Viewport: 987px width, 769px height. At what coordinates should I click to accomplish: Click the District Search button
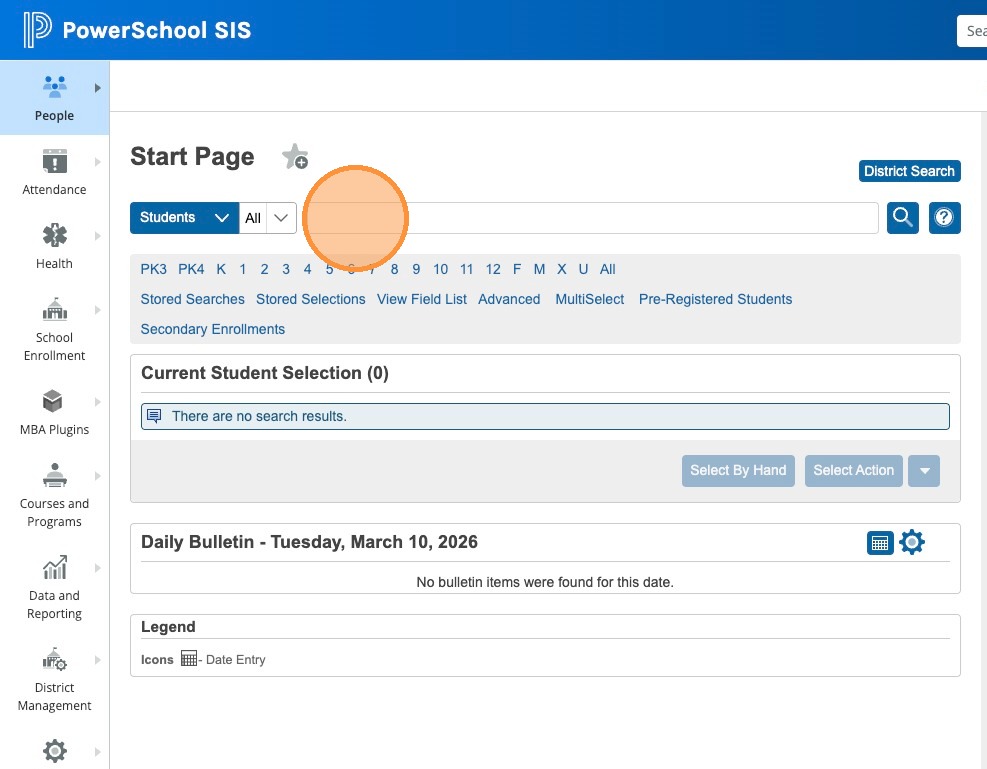coord(909,171)
